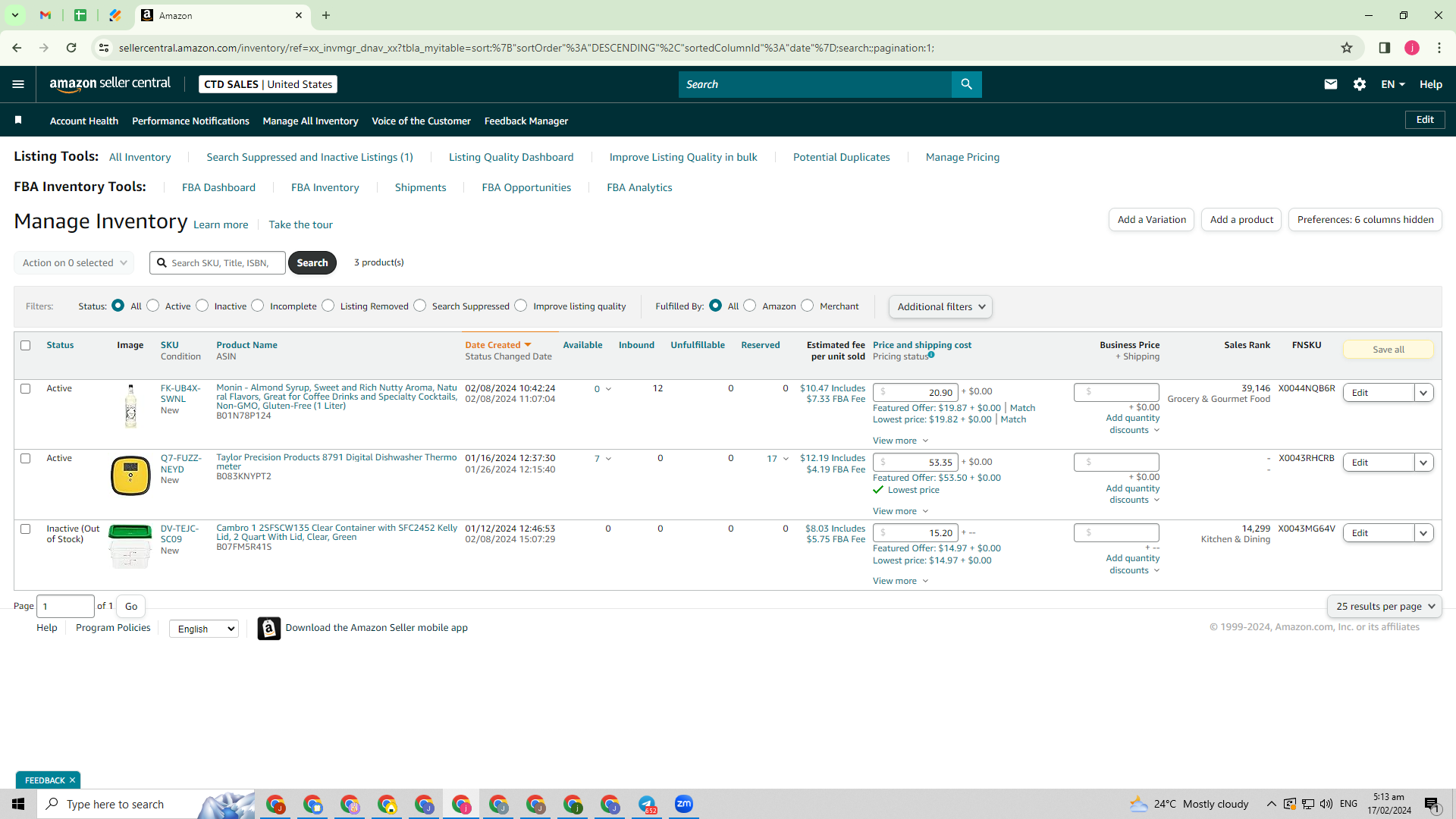The width and height of the screenshot is (1456, 819).
Task: Click the volume icon in system tray
Action: 1326,804
